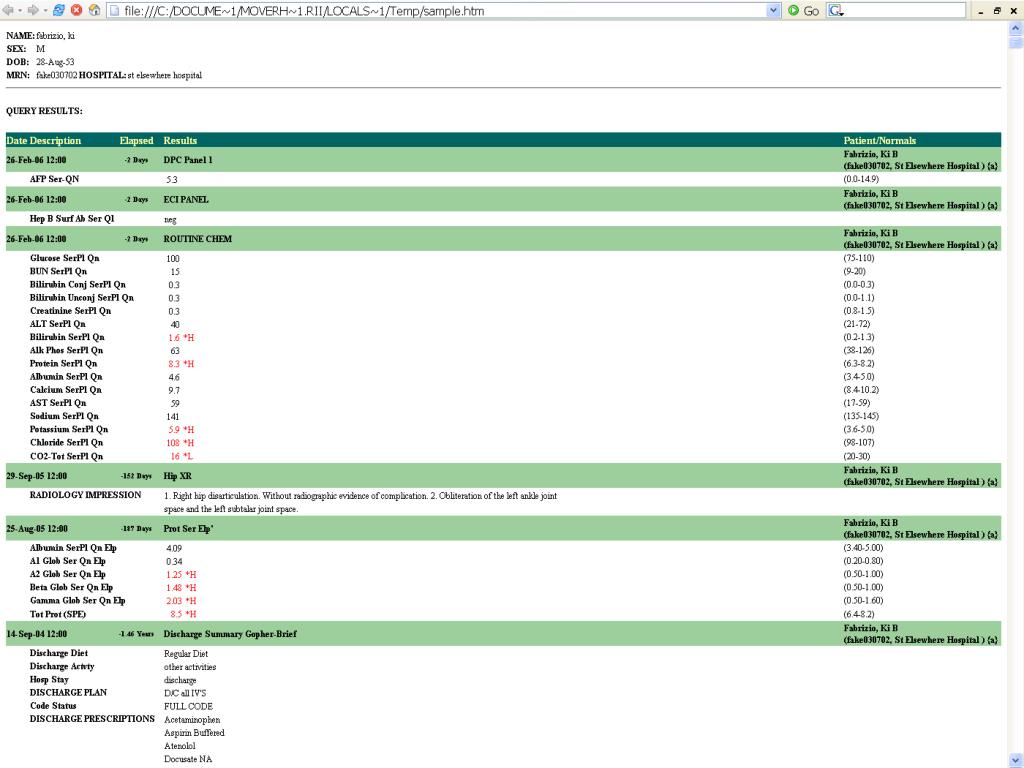
Task: Click the 'Elapsed' column header
Action: pyautogui.click(x=136, y=140)
